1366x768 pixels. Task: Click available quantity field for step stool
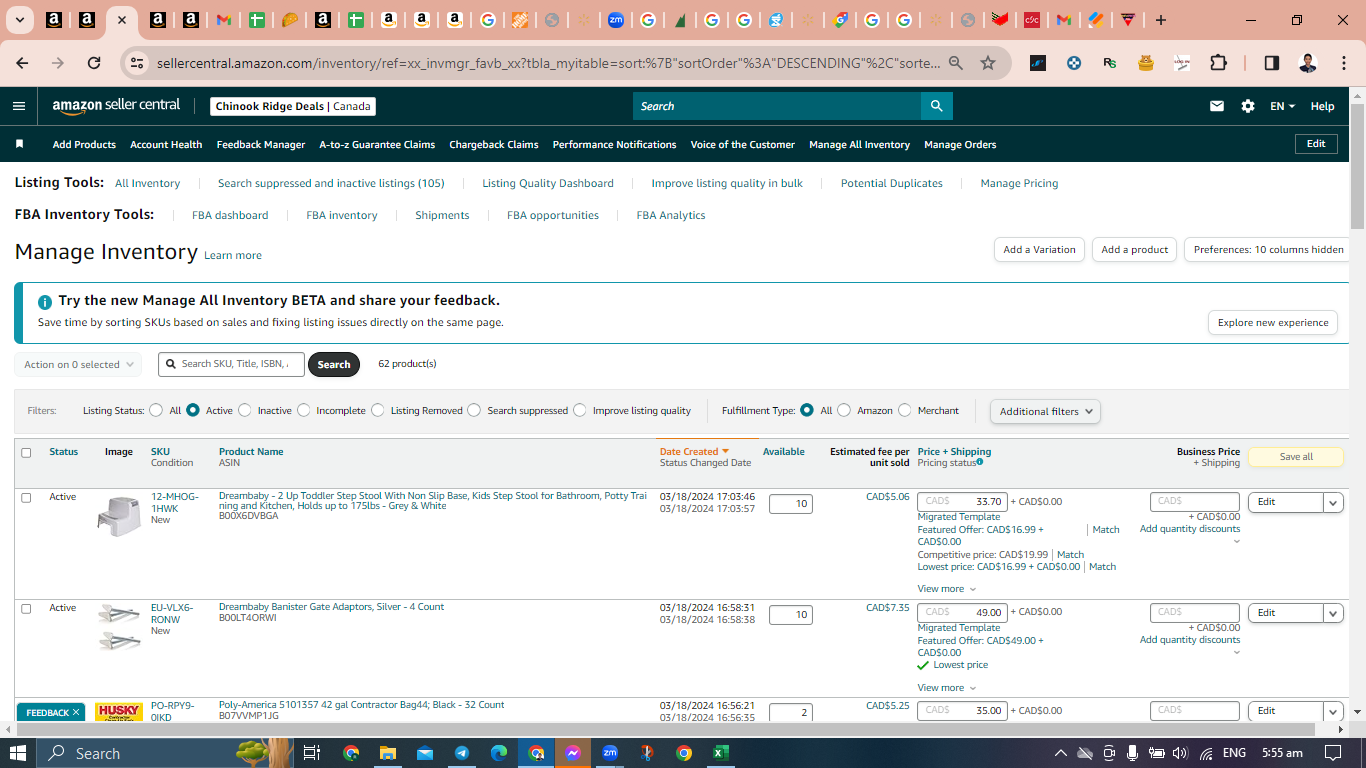(x=791, y=504)
